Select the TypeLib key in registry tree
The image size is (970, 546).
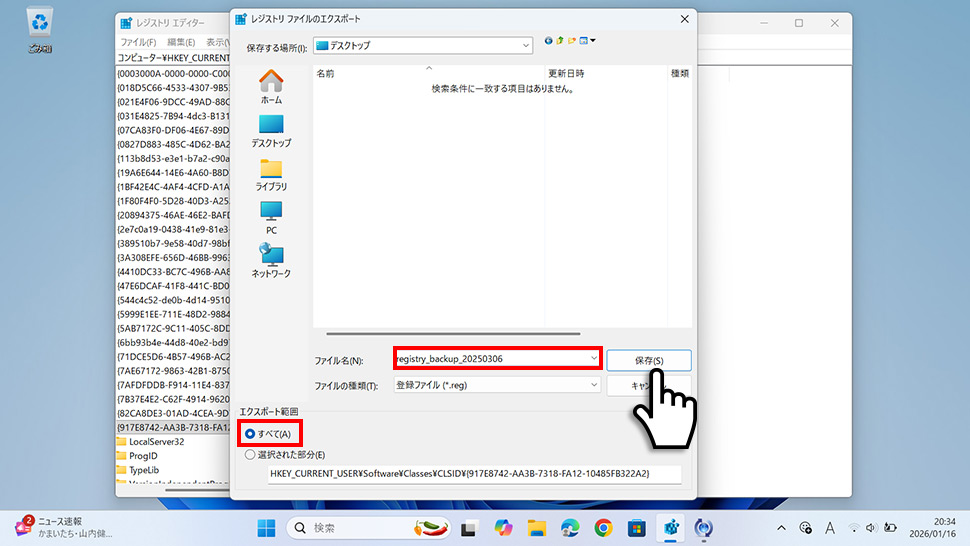tap(144, 470)
